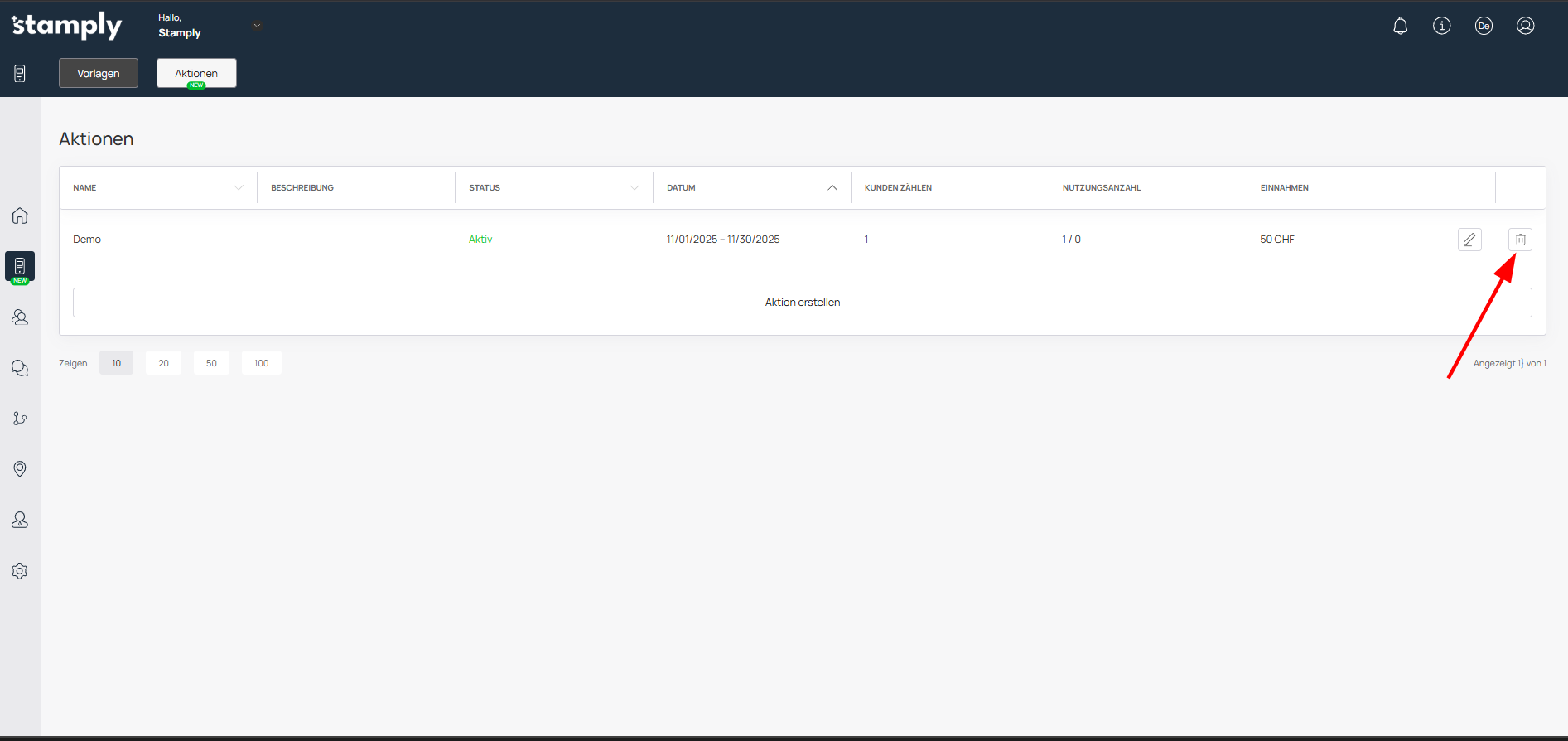The image size is (1568, 741).
Task: Edit the Demo action with pencil icon
Action: 1469,240
